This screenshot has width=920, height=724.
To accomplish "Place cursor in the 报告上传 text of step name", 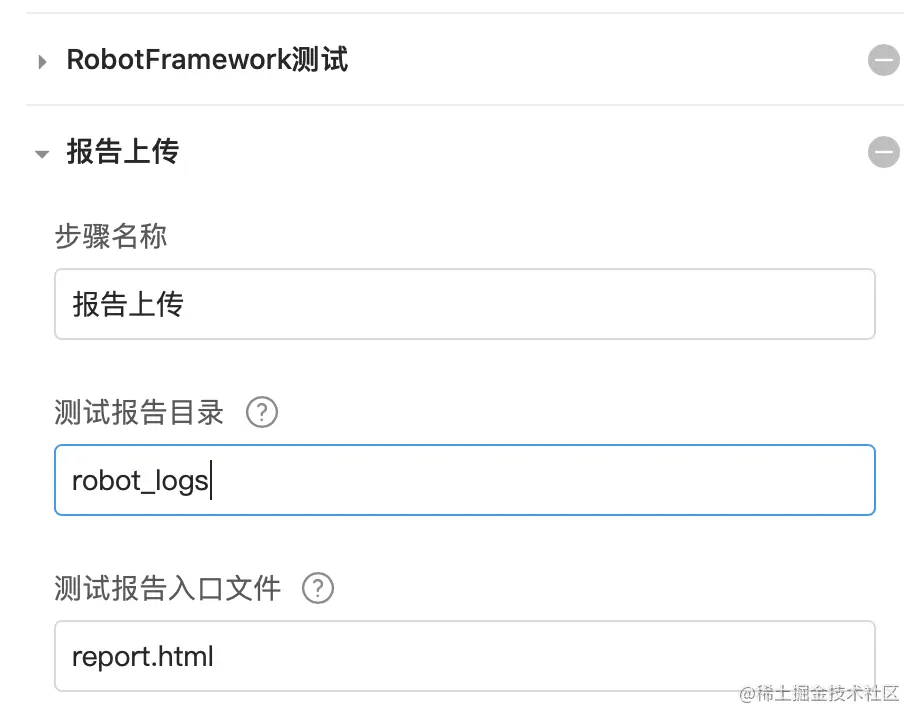I will (128, 304).
